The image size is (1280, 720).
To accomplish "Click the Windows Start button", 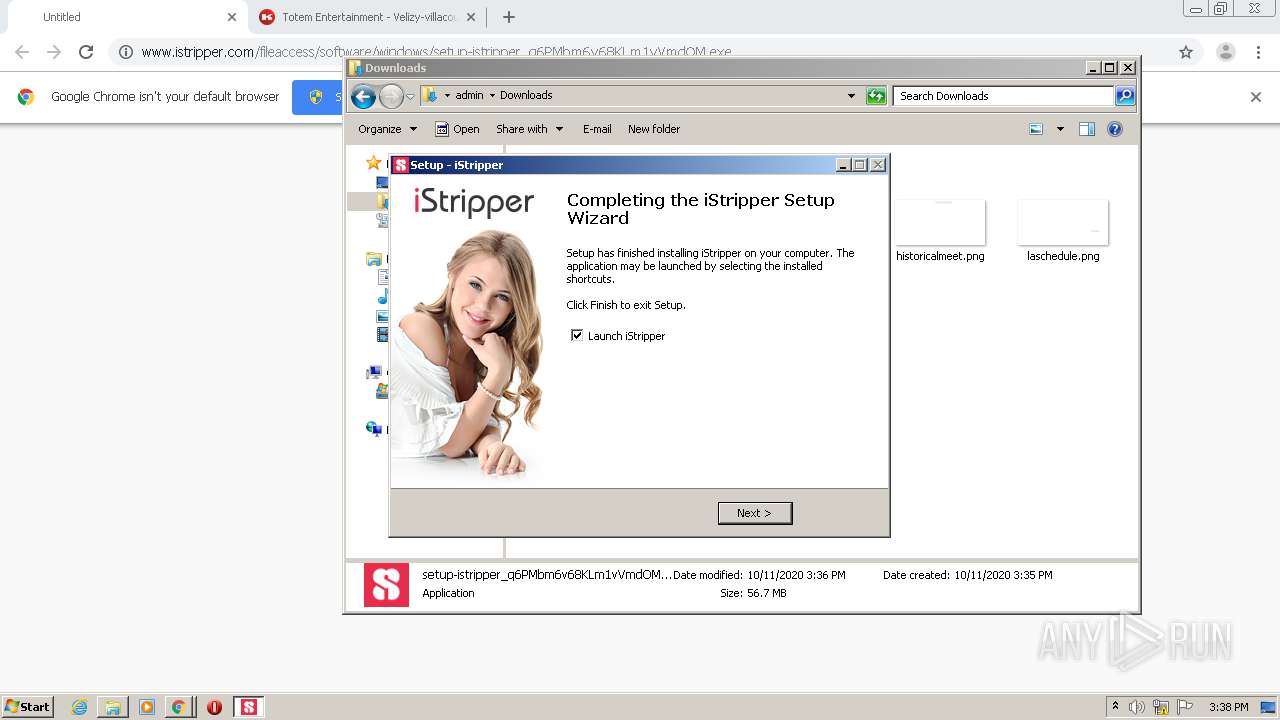I will click(x=27, y=707).
